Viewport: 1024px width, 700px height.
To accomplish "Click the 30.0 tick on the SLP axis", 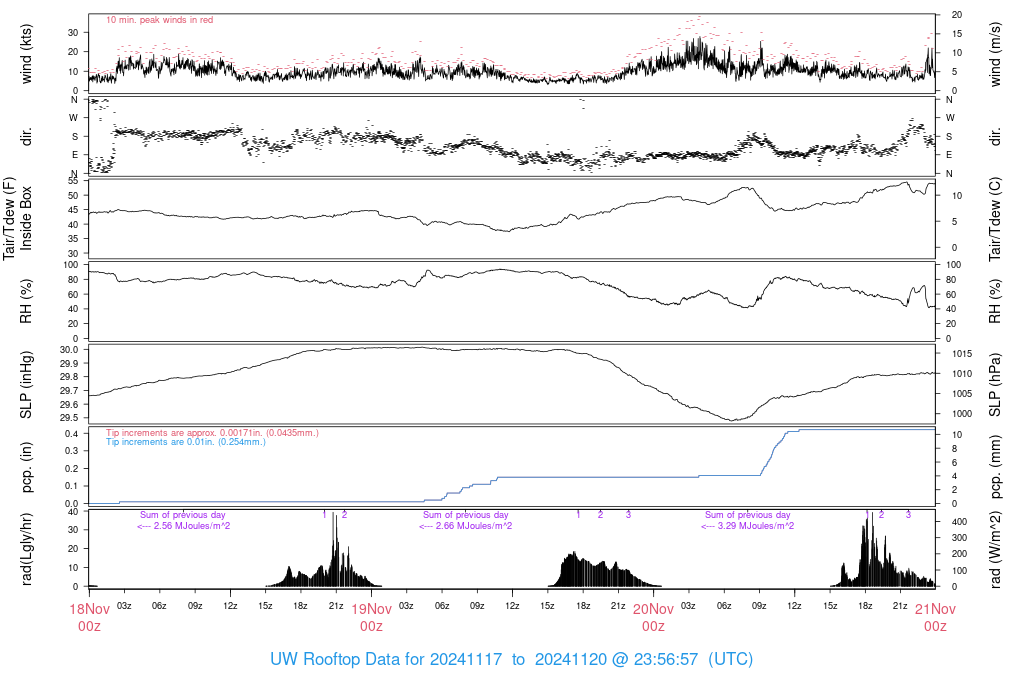I will pos(70,350).
